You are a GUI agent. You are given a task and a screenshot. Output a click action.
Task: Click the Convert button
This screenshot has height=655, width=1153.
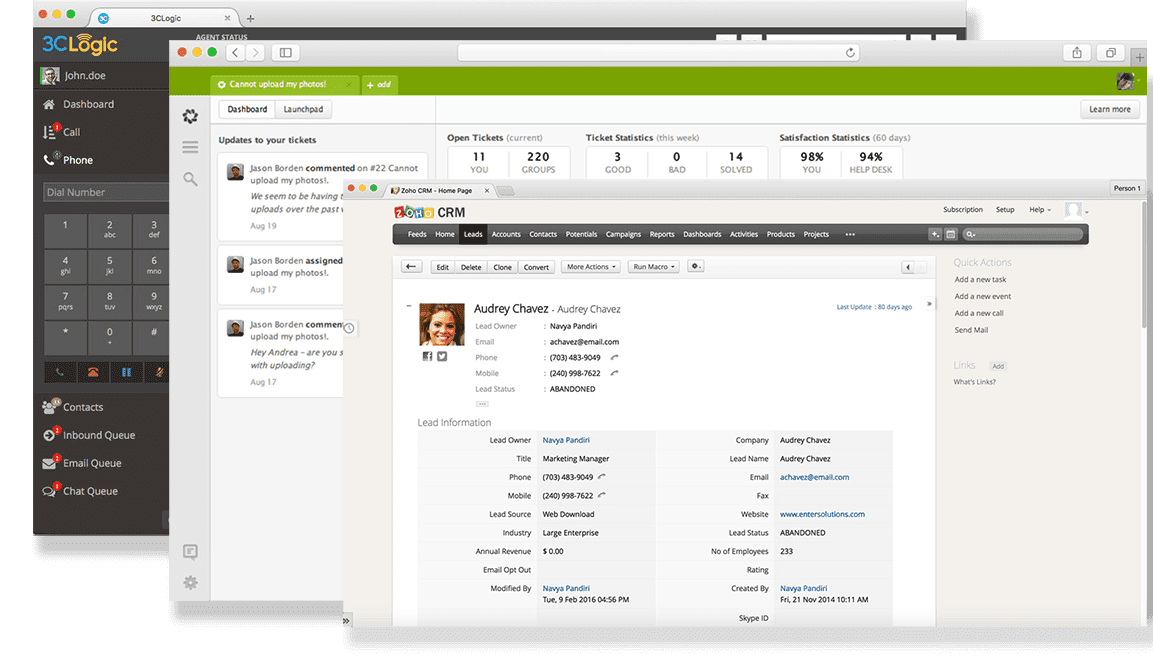click(x=536, y=267)
